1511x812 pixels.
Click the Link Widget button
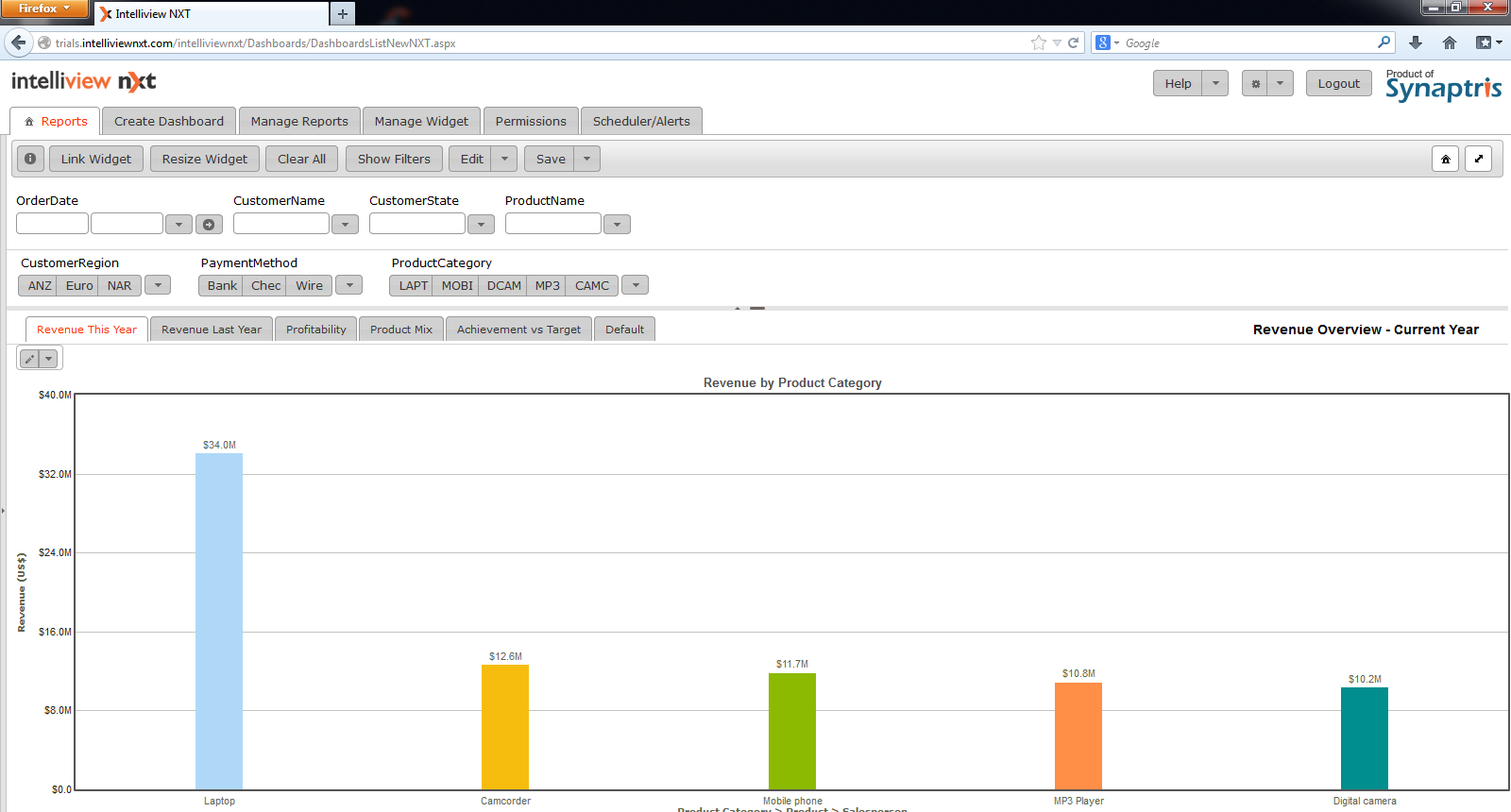96,159
